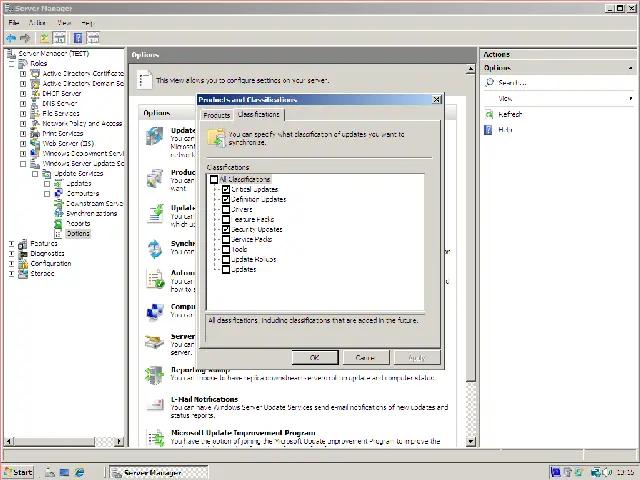Expand the DNS Server node
This screenshot has height=480, width=640.
pyautogui.click(x=23, y=104)
